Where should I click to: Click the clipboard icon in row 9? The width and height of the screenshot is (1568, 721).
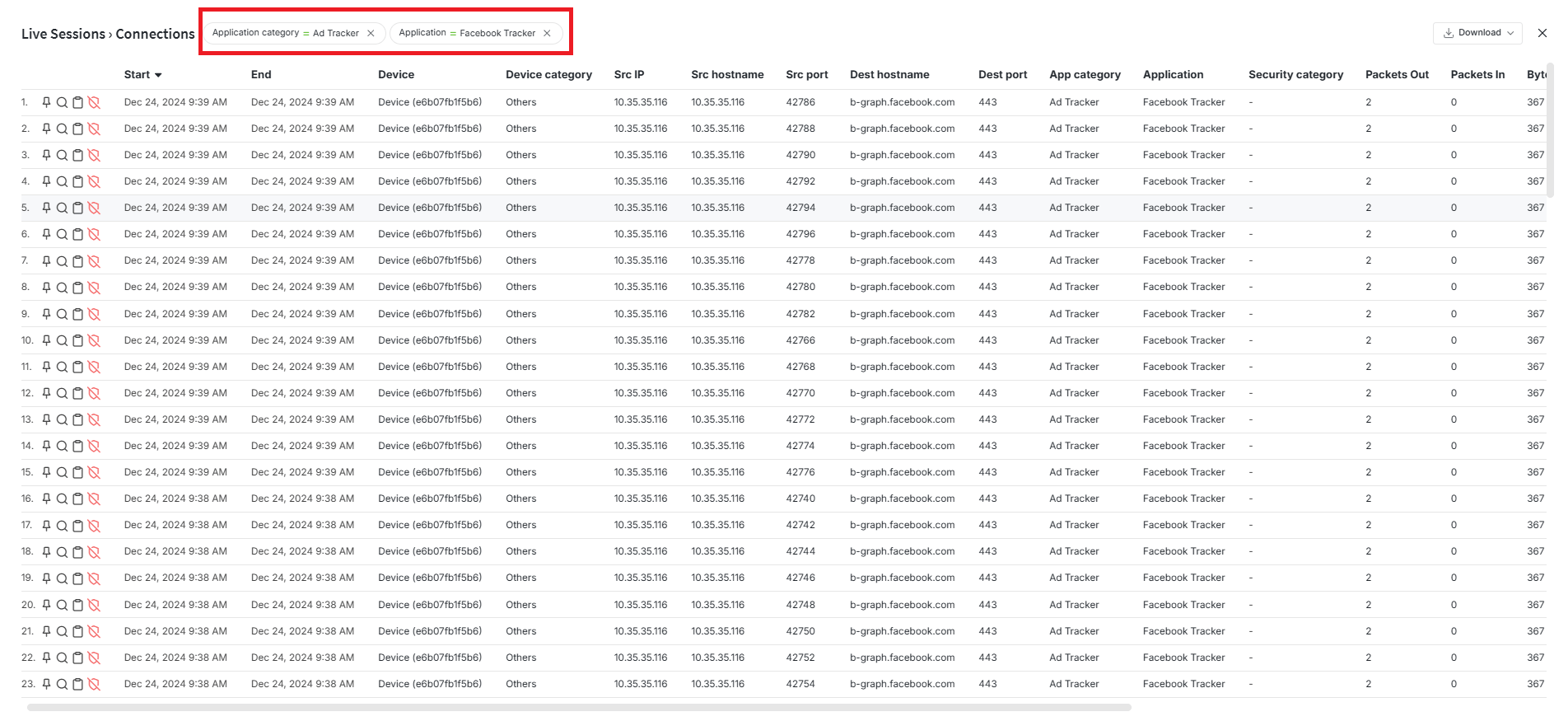pyautogui.click(x=78, y=314)
